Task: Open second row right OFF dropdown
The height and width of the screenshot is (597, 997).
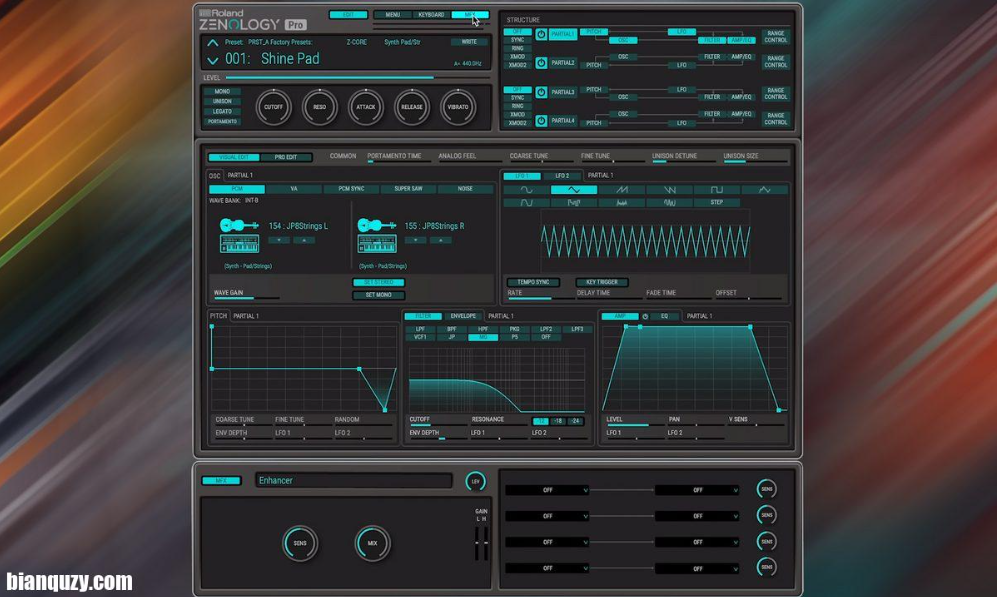Action: point(698,516)
